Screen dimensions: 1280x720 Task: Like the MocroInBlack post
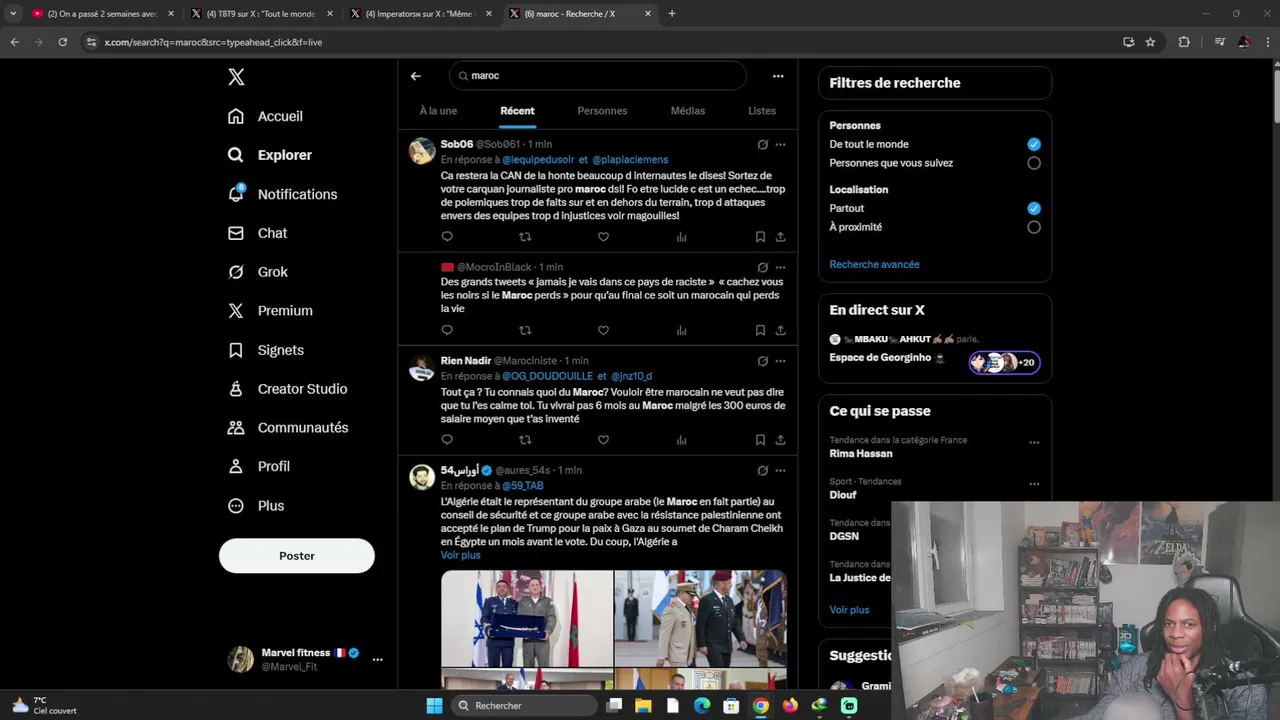tap(603, 330)
